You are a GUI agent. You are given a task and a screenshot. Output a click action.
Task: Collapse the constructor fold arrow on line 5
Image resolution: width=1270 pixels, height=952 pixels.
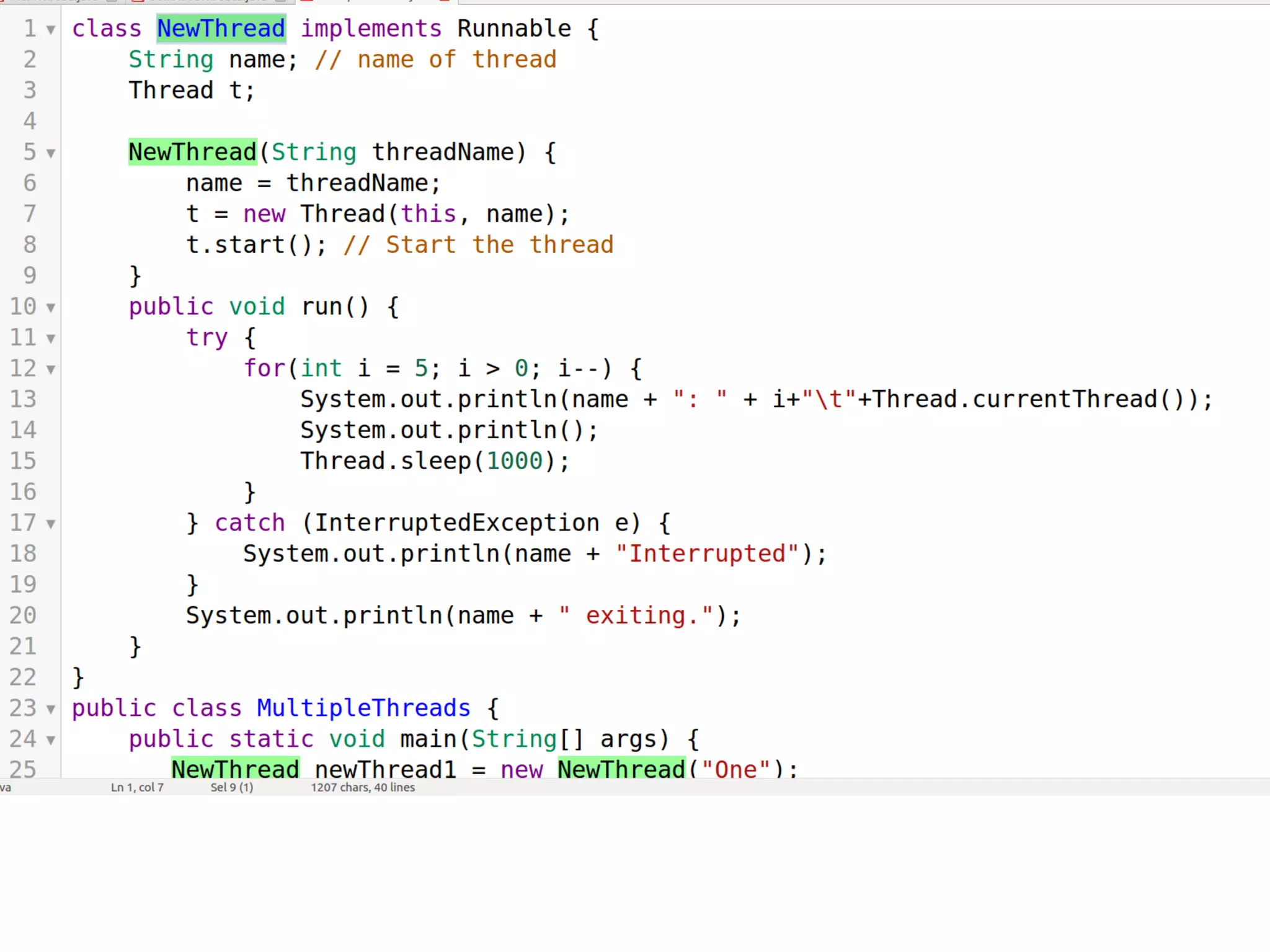pyautogui.click(x=51, y=153)
